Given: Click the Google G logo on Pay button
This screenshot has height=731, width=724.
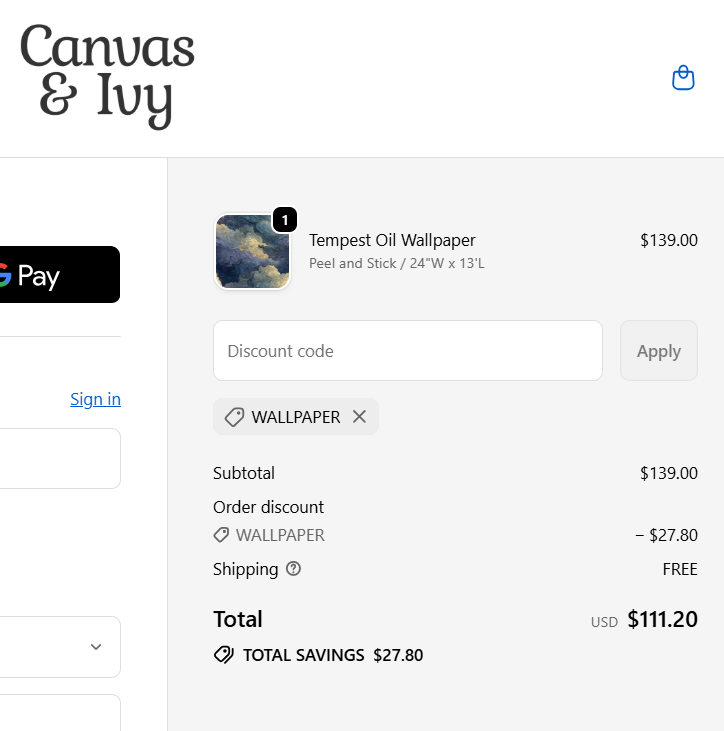Looking at the screenshot, I should point(4,275).
